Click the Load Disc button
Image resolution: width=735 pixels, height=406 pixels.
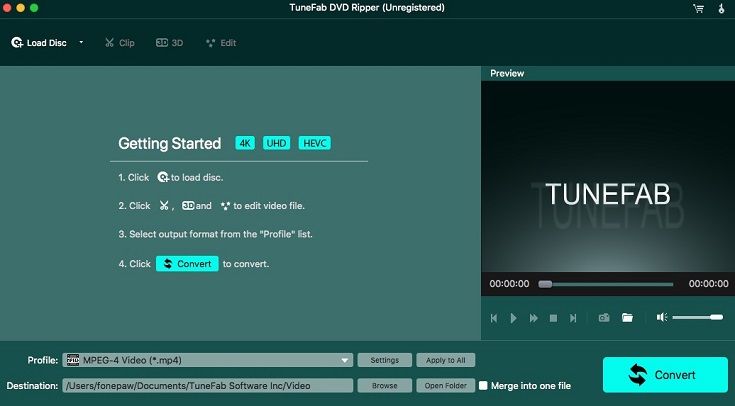39,43
